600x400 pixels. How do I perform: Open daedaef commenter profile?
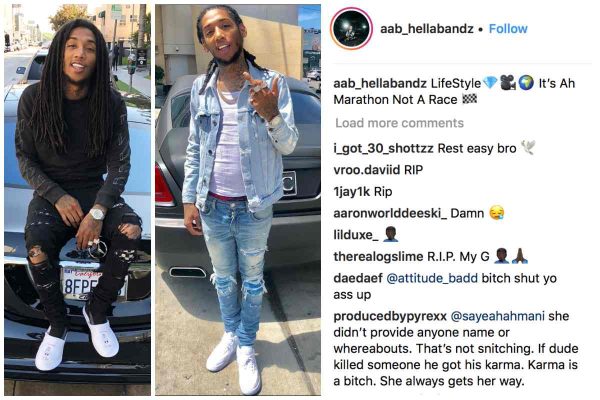(358, 278)
